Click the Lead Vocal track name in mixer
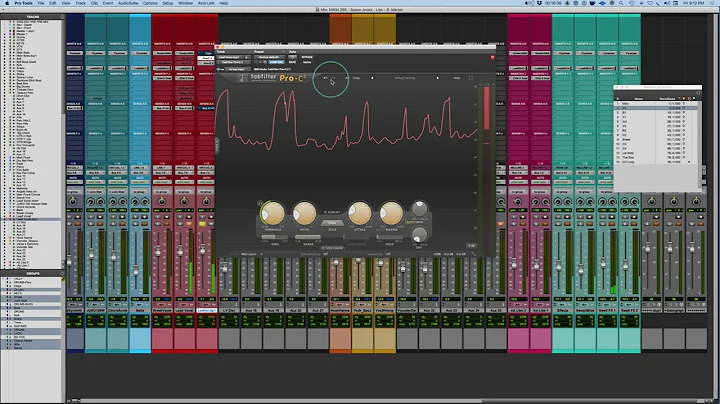This screenshot has height=404, width=720. [x=184, y=310]
